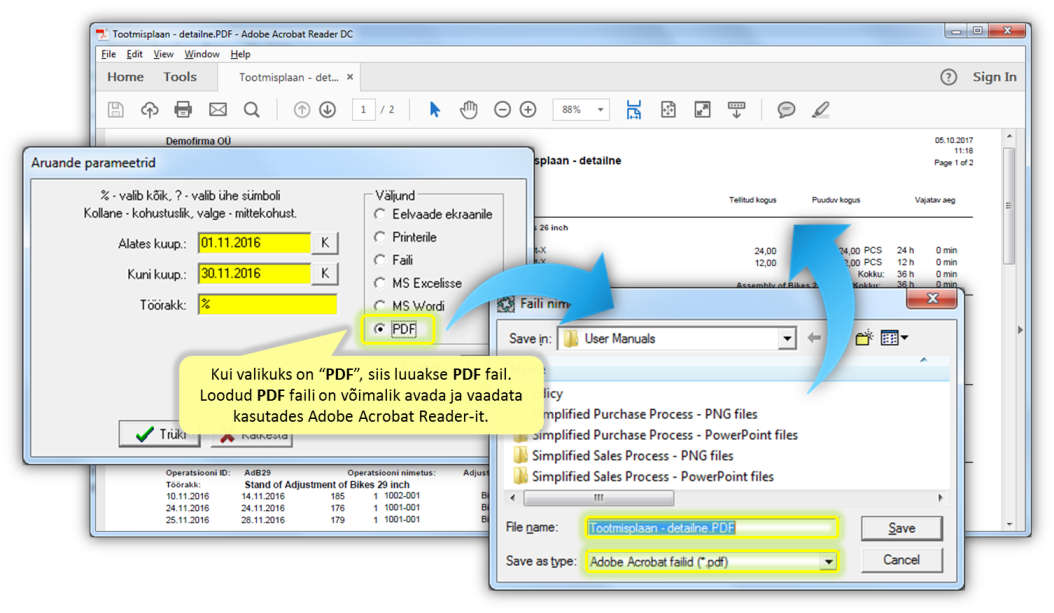Open the search magnifier tool

[x=252, y=110]
